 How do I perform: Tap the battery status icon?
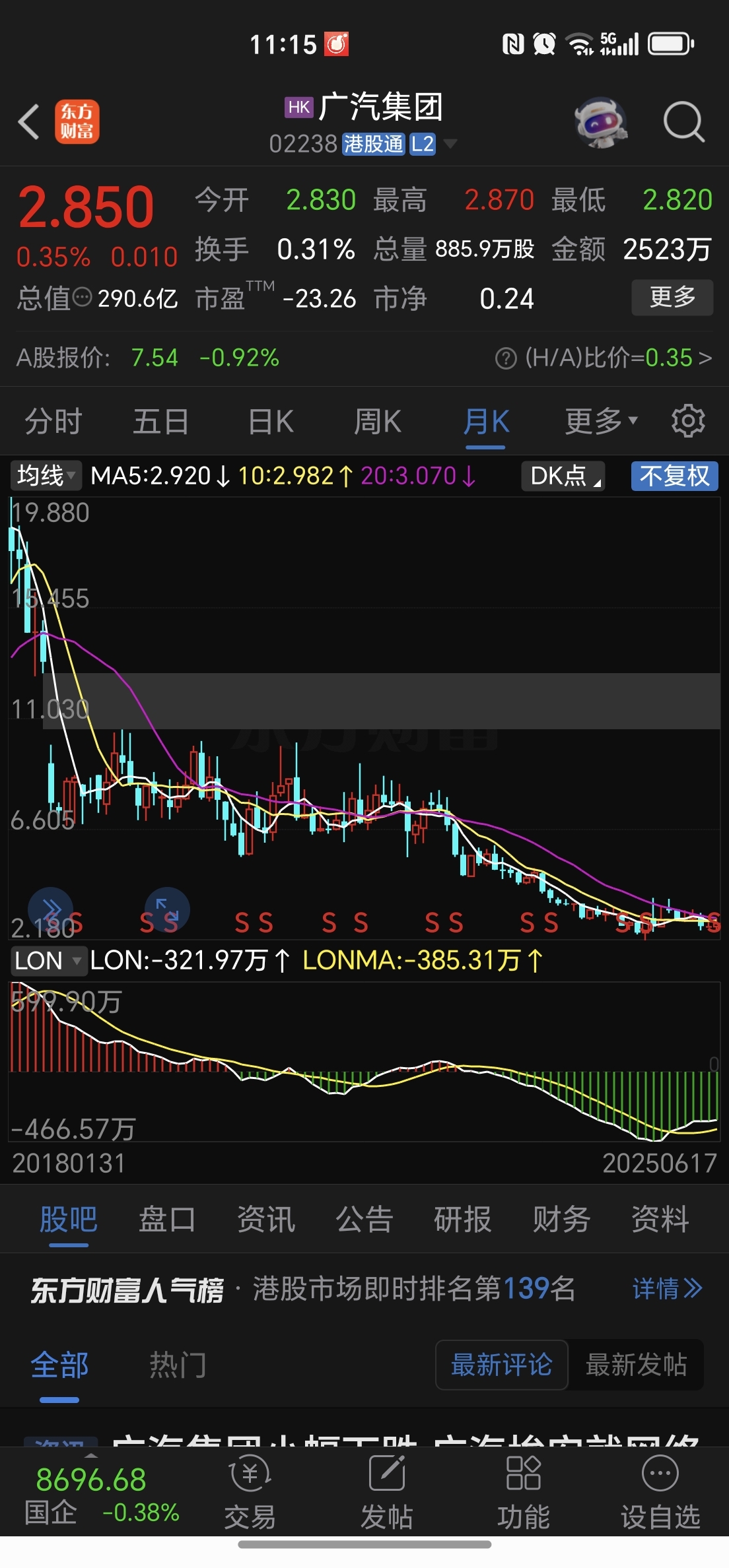coord(671,44)
